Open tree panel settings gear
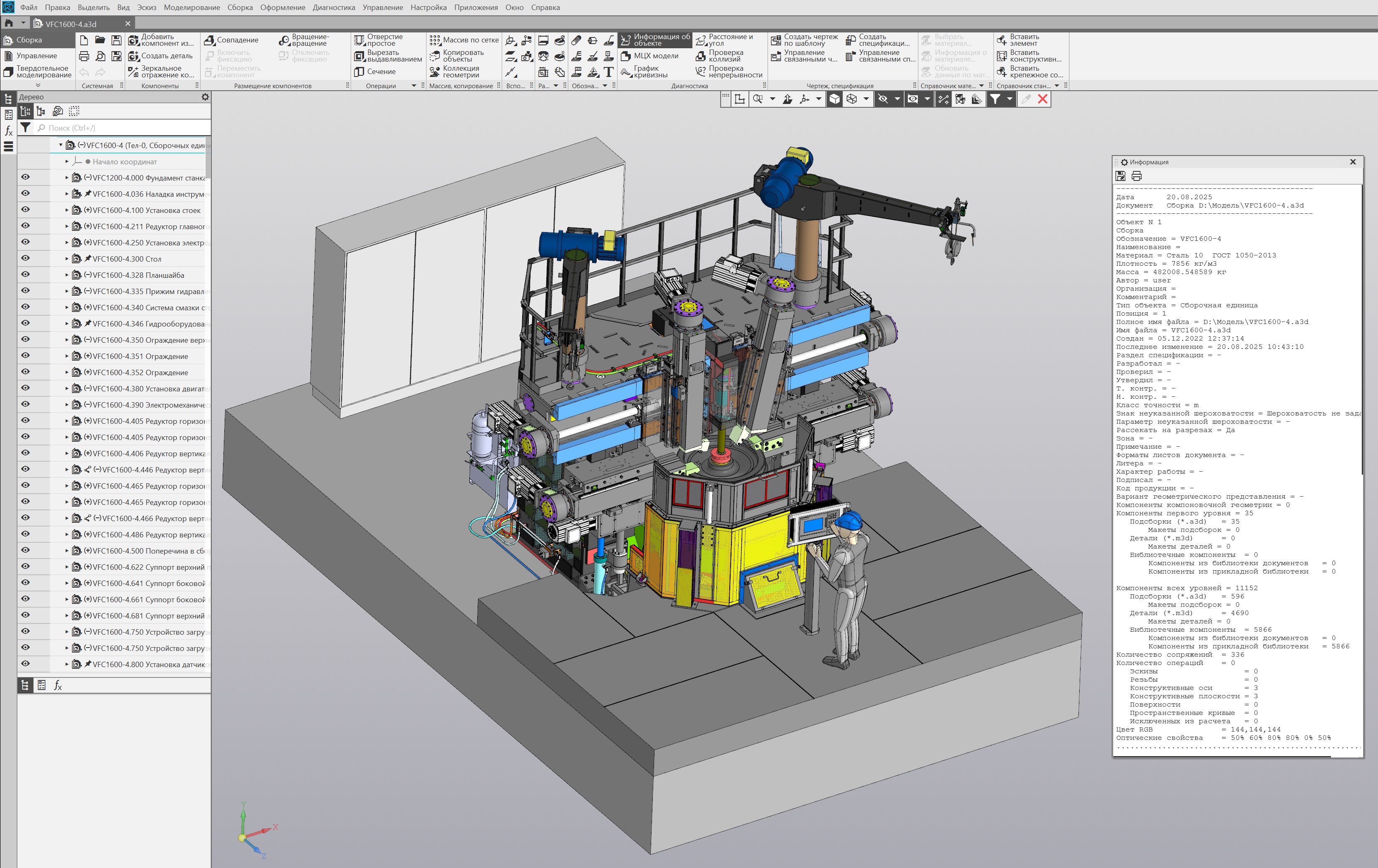This screenshot has width=1378, height=868. [x=205, y=97]
